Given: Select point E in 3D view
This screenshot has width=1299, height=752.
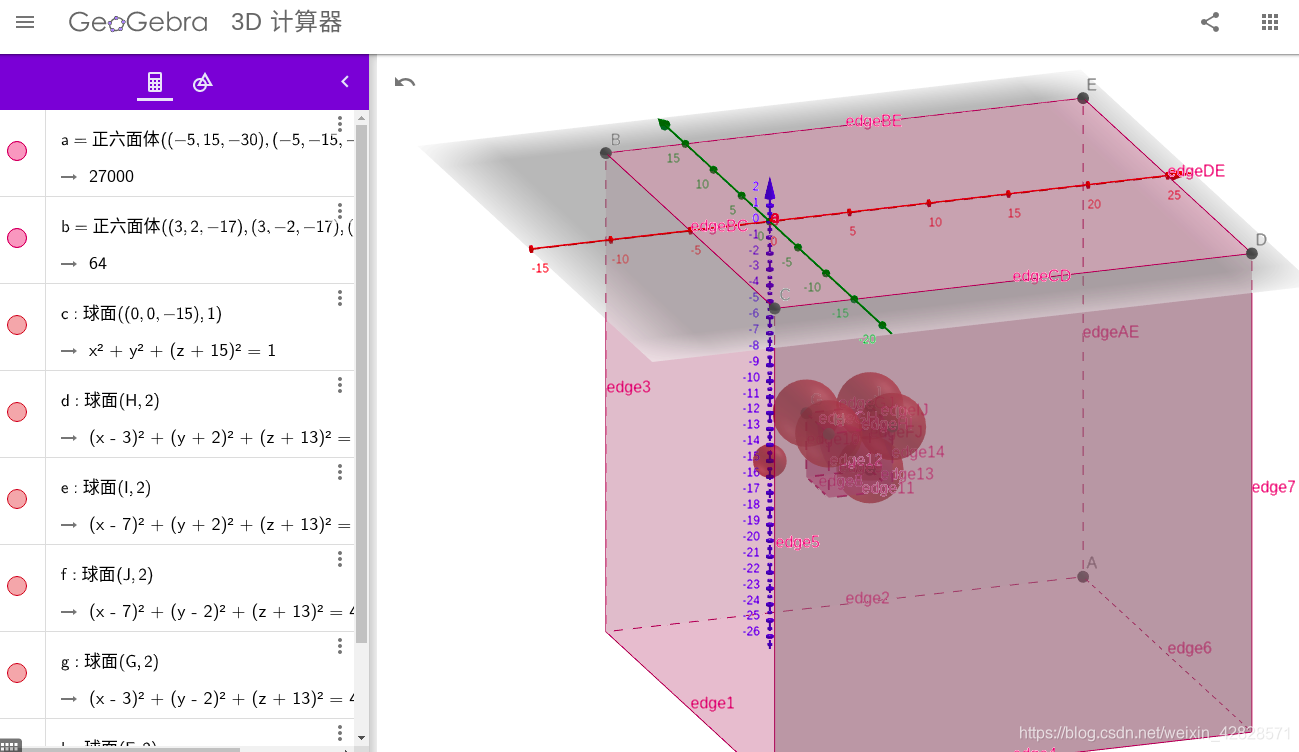Looking at the screenshot, I should [x=1083, y=97].
